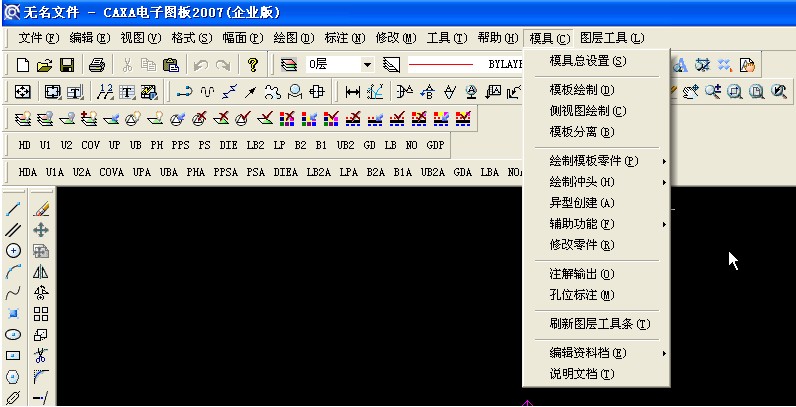Select the Mirror tool
796x407 pixels.
coord(41,272)
